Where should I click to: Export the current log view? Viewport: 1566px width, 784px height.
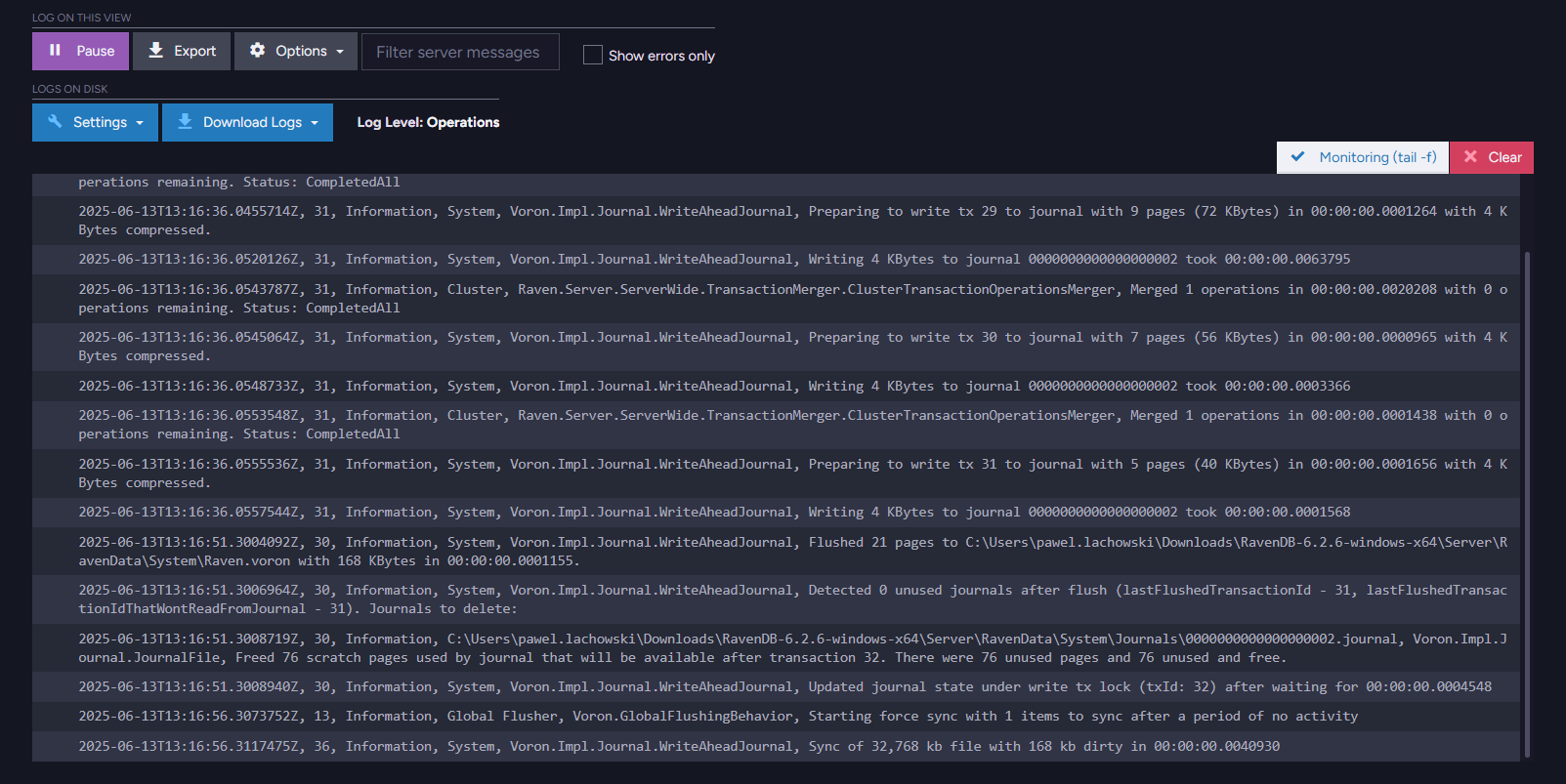click(x=182, y=51)
